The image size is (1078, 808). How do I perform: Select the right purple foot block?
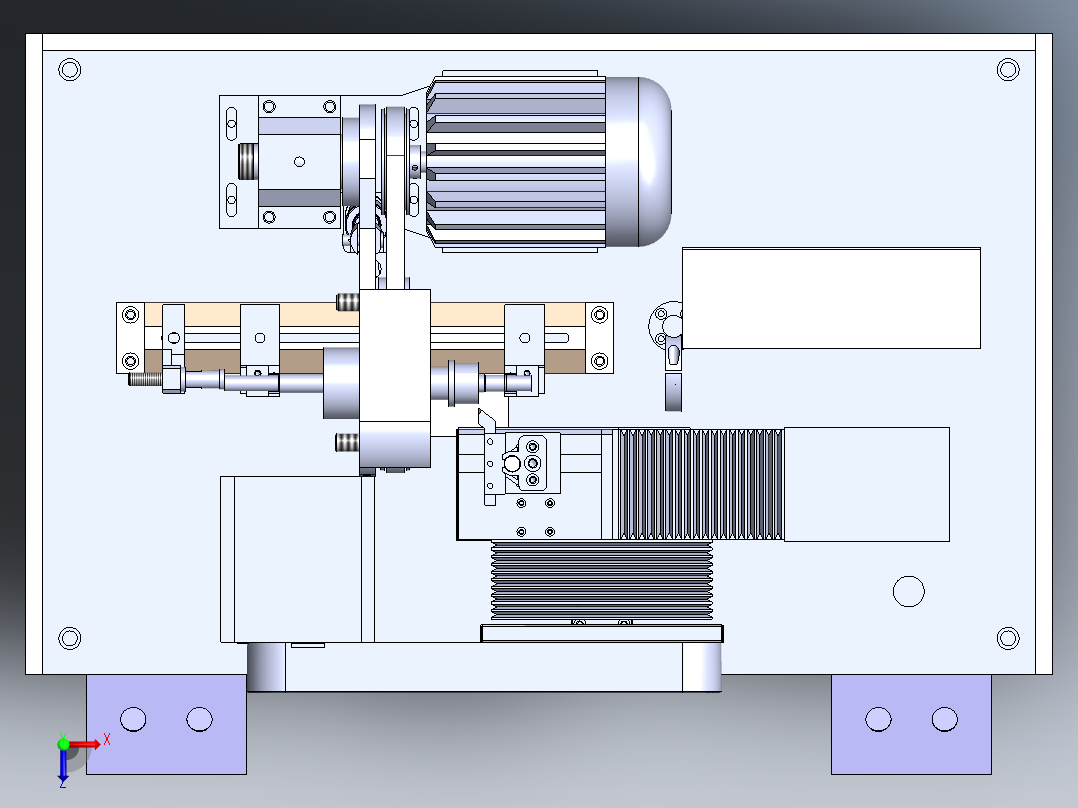click(911, 724)
